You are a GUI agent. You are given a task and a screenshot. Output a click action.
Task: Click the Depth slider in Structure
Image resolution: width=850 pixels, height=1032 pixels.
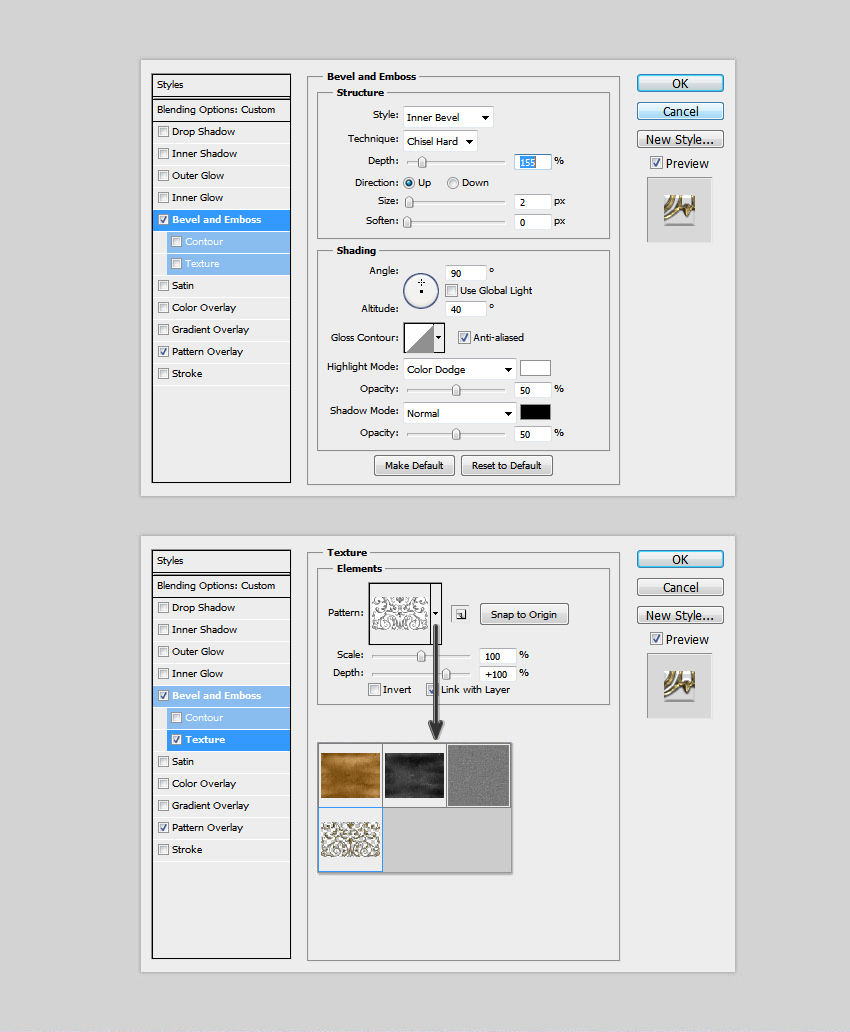pos(456,161)
